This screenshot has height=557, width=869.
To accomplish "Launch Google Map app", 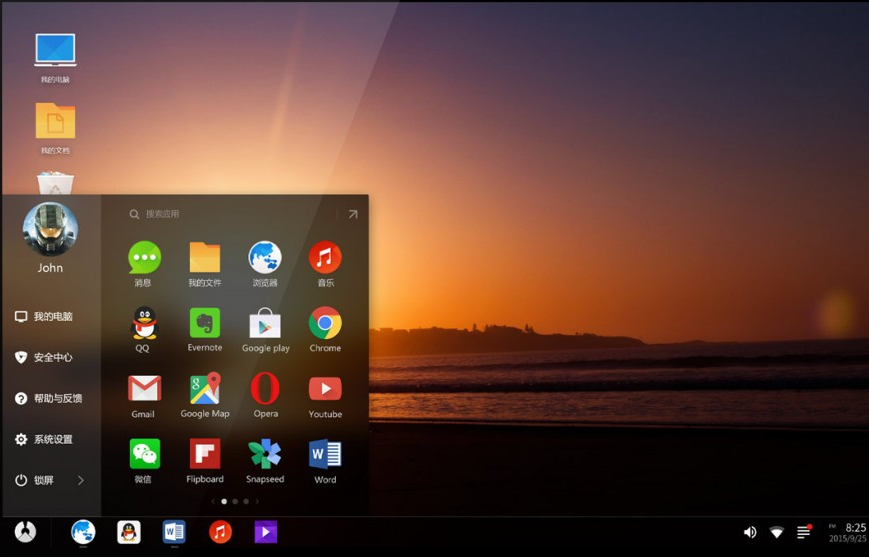I will pyautogui.click(x=205, y=389).
